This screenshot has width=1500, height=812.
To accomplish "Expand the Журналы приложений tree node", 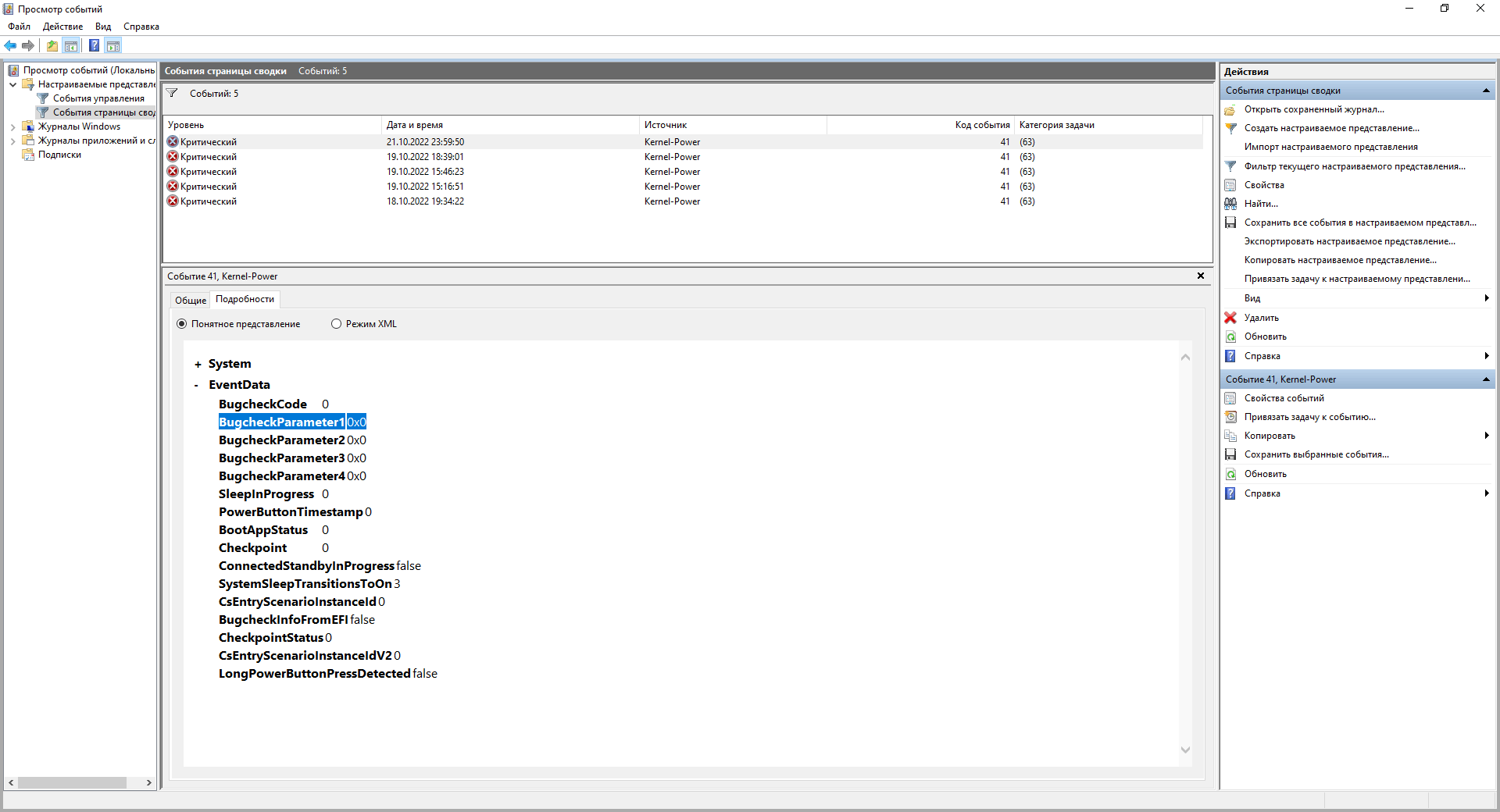I will [13, 141].
